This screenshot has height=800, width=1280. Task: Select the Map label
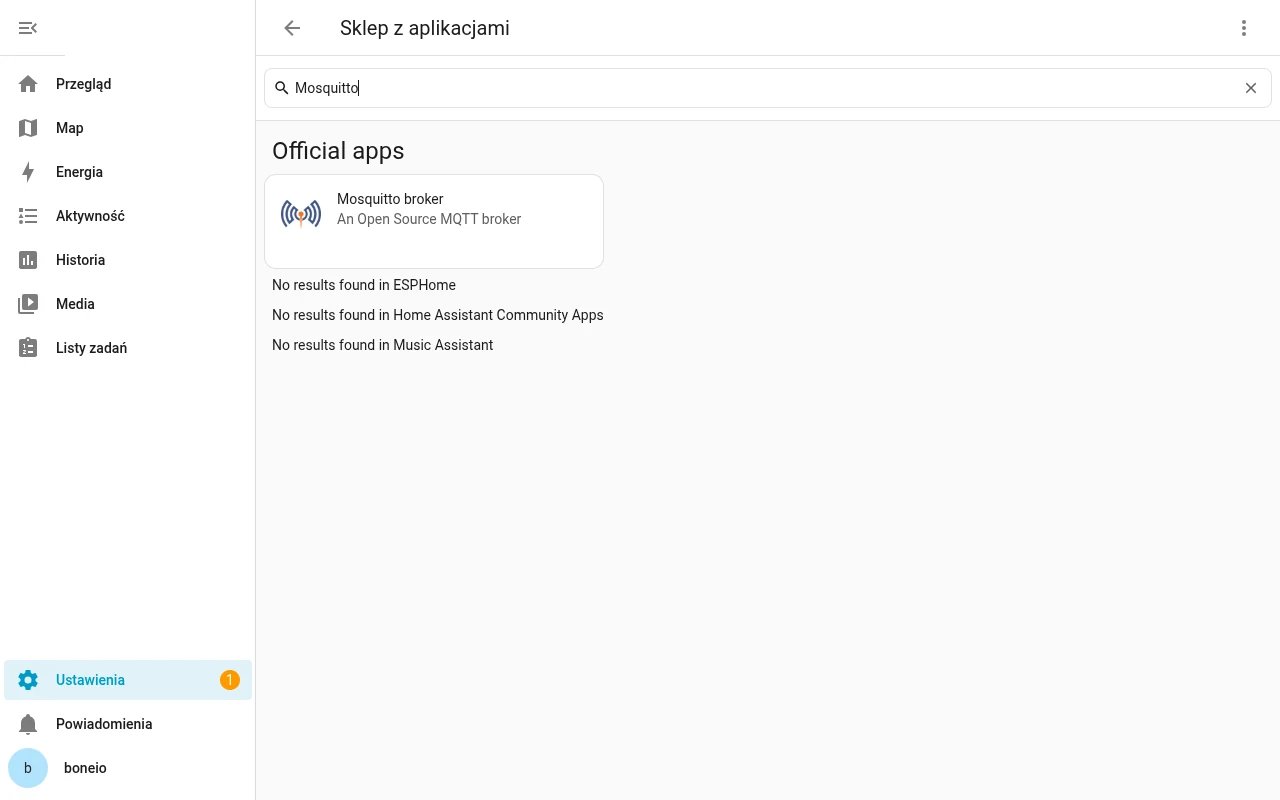coord(70,128)
